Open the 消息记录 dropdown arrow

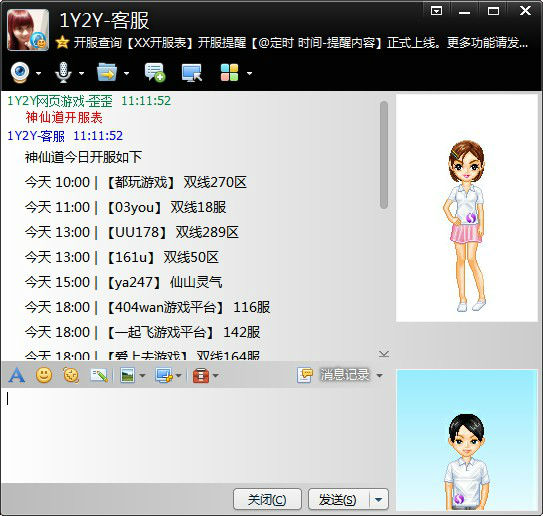[380, 375]
